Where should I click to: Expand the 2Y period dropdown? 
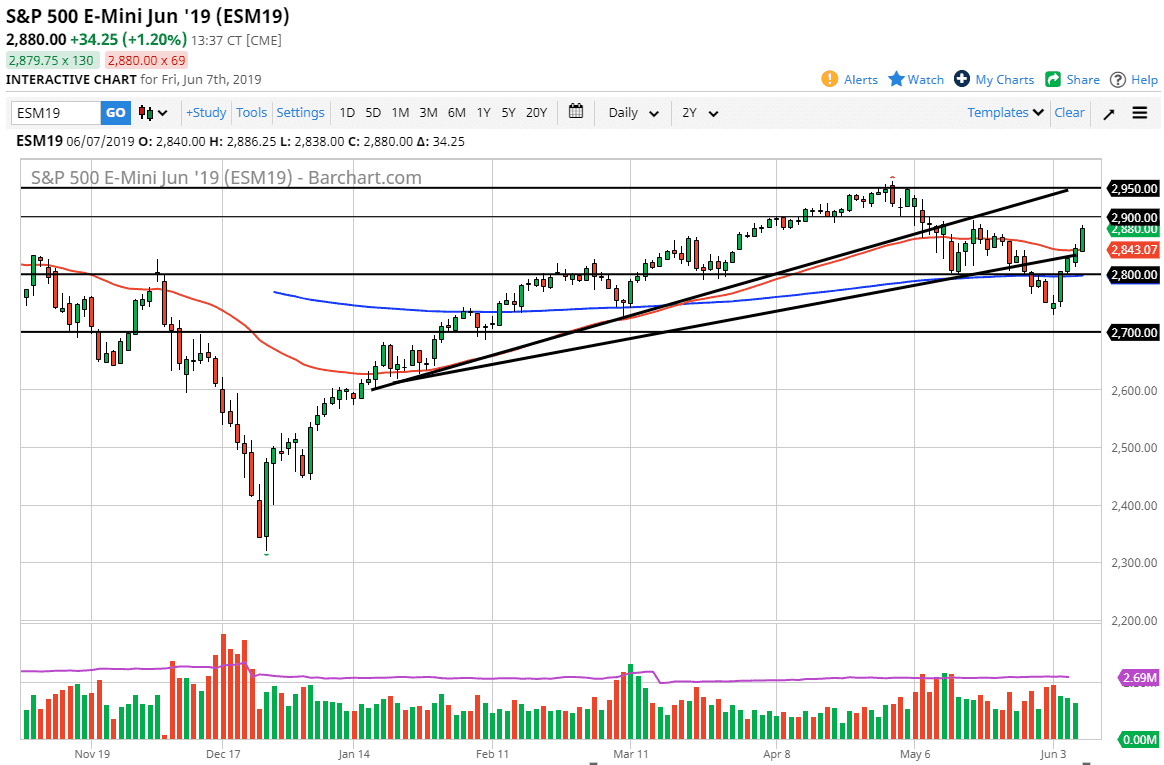point(700,113)
